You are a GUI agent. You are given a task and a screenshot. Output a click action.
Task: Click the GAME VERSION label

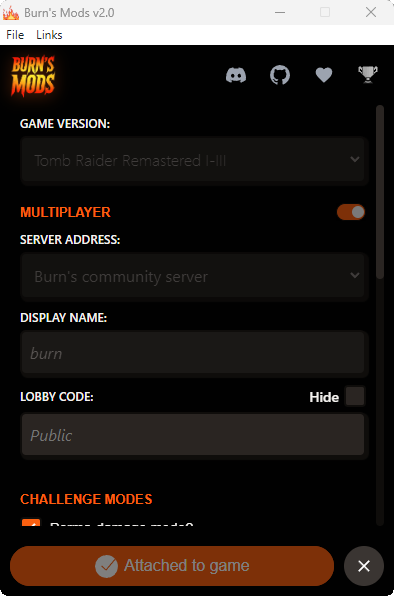[x=65, y=124]
